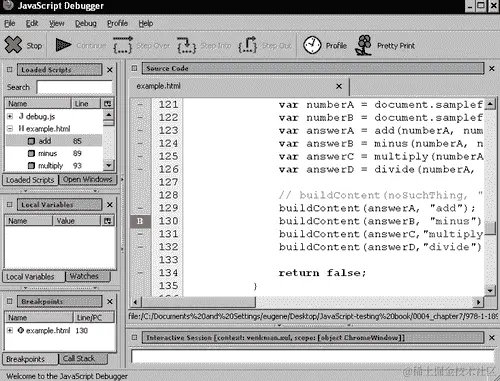Image resolution: width=500 pixels, height=381 pixels.
Task: Close the Interactive Session panel
Action: tap(491, 338)
